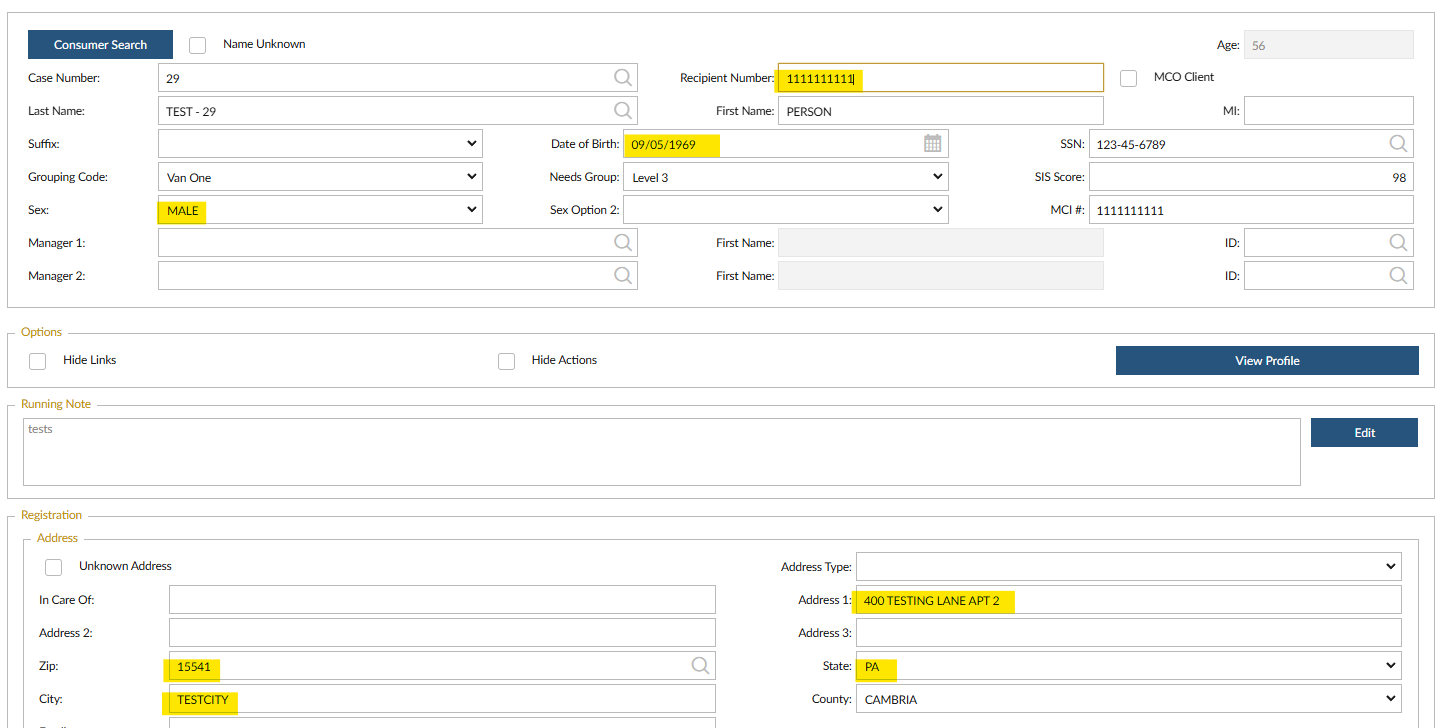Click the Manager 1 search magnifier icon

tap(622, 243)
